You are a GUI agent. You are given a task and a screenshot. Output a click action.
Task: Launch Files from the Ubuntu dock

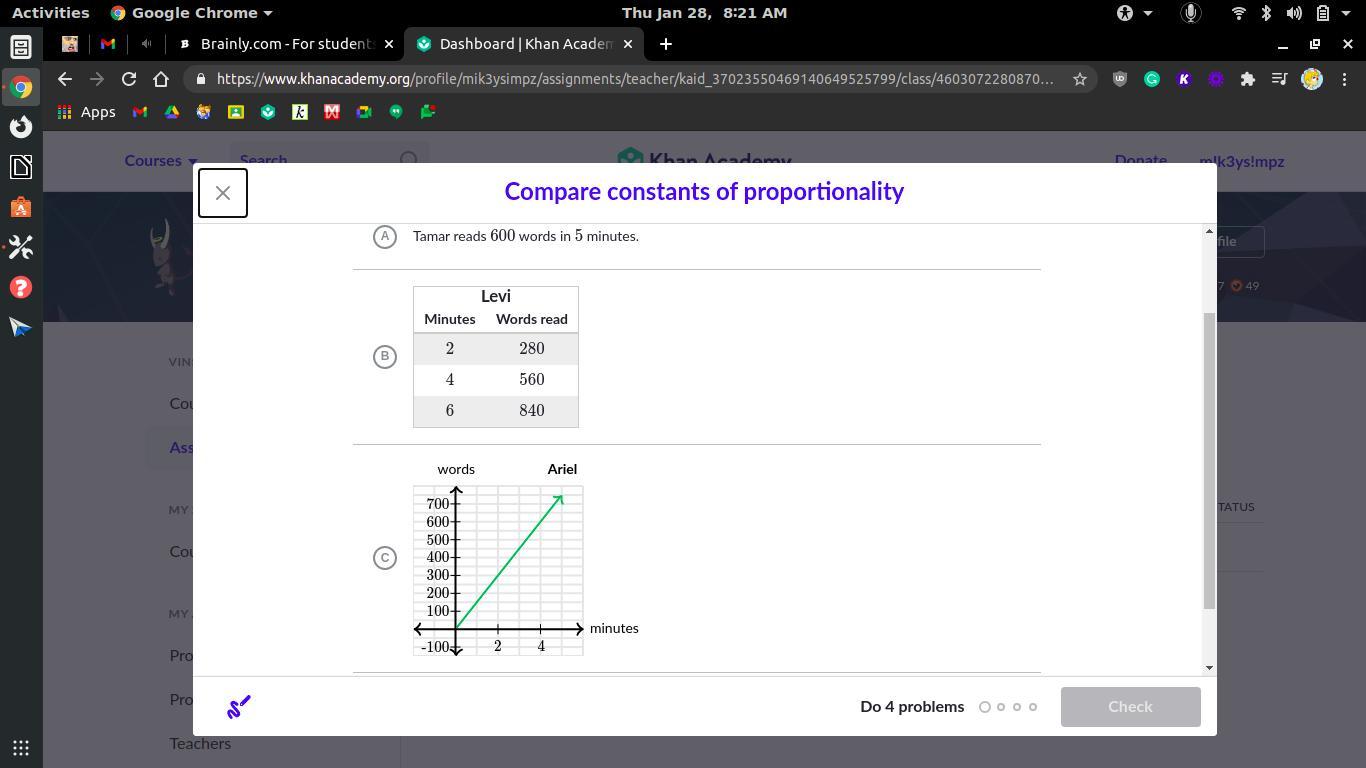[x=21, y=47]
